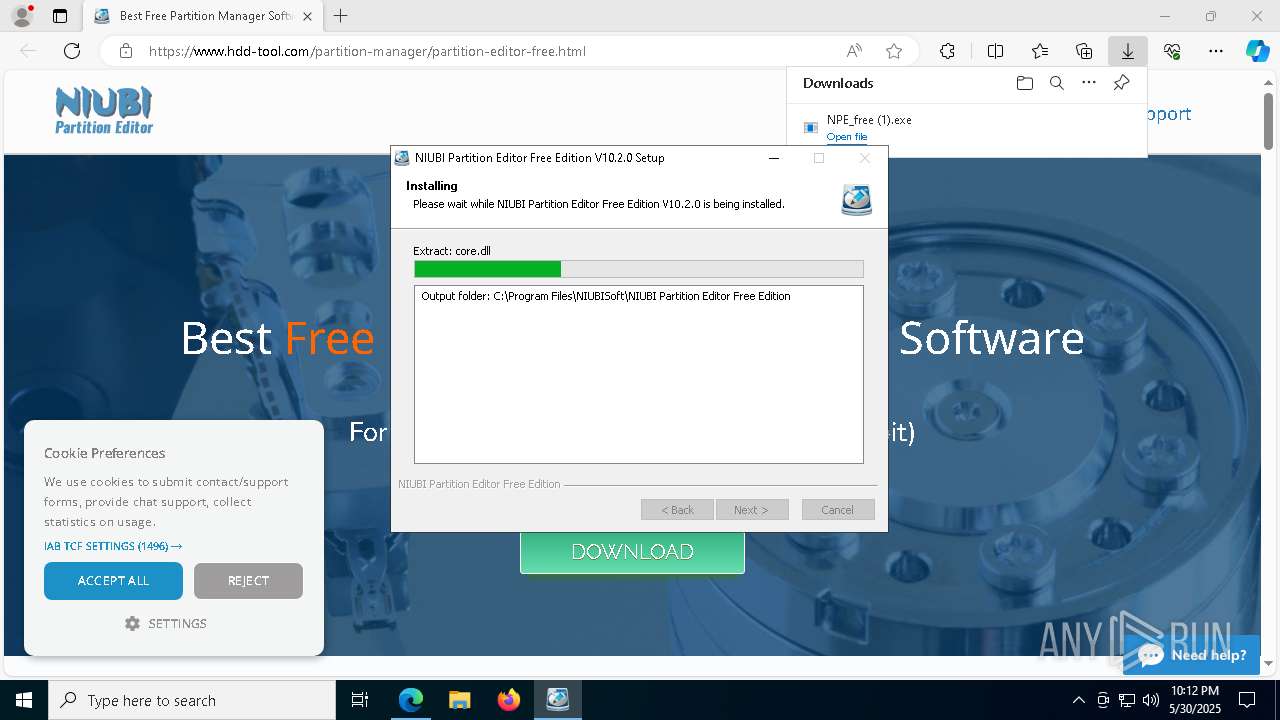Screen dimensions: 1280x720
Task: Click the Need help? chat button
Action: click(x=1191, y=655)
